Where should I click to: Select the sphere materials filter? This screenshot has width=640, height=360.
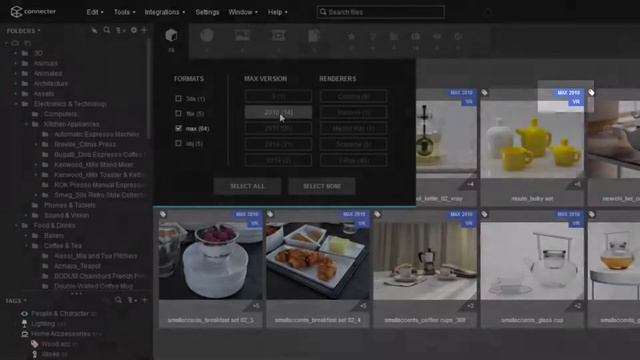pyautogui.click(x=207, y=36)
